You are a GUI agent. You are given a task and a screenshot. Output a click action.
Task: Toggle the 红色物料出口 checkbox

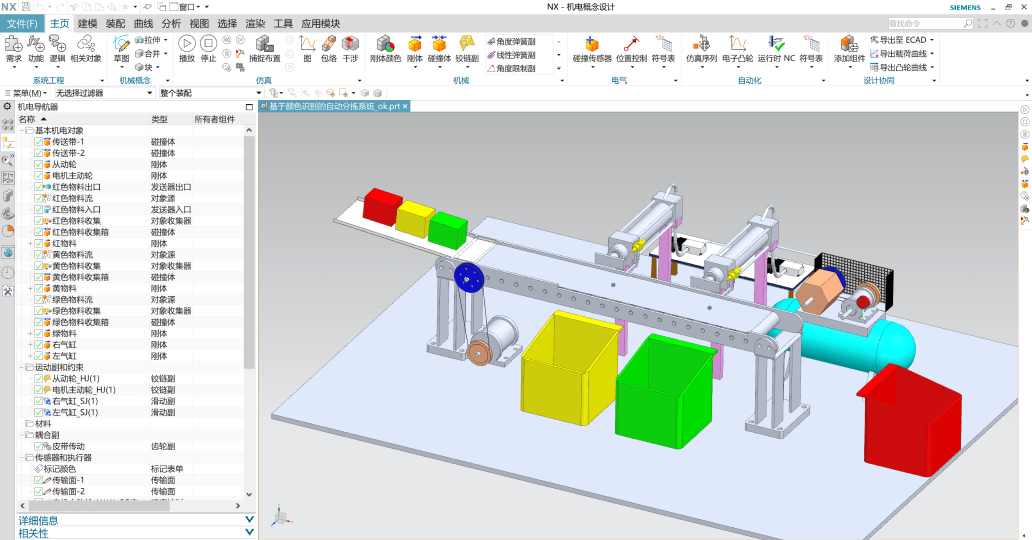pos(39,187)
